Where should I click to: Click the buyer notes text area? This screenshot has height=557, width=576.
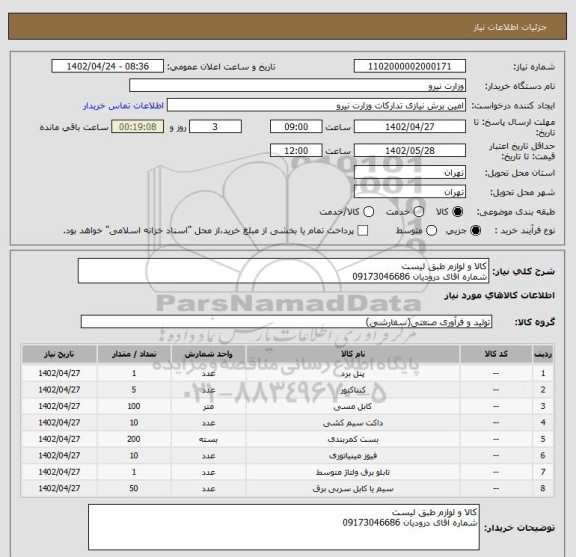click(x=284, y=527)
